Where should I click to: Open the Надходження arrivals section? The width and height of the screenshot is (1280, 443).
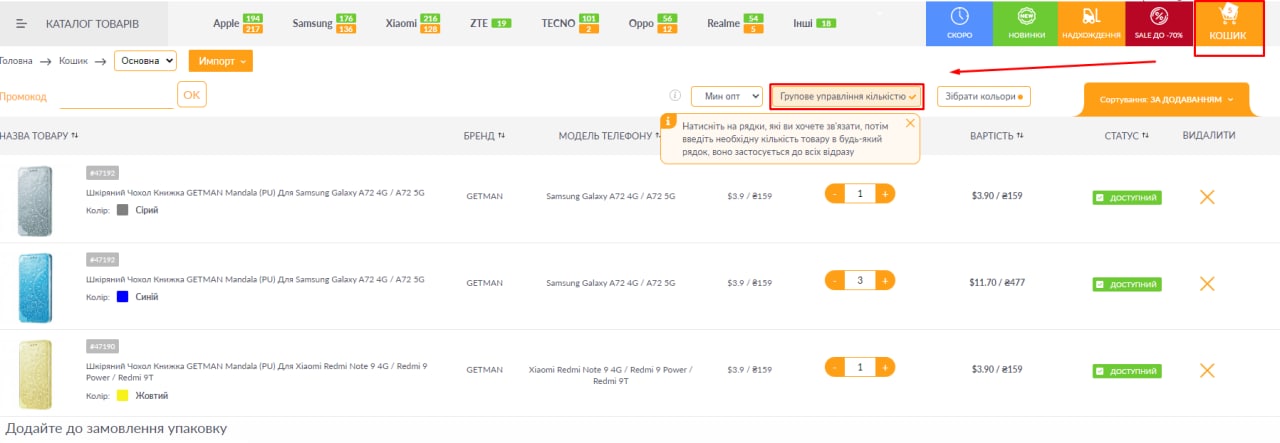(1090, 23)
